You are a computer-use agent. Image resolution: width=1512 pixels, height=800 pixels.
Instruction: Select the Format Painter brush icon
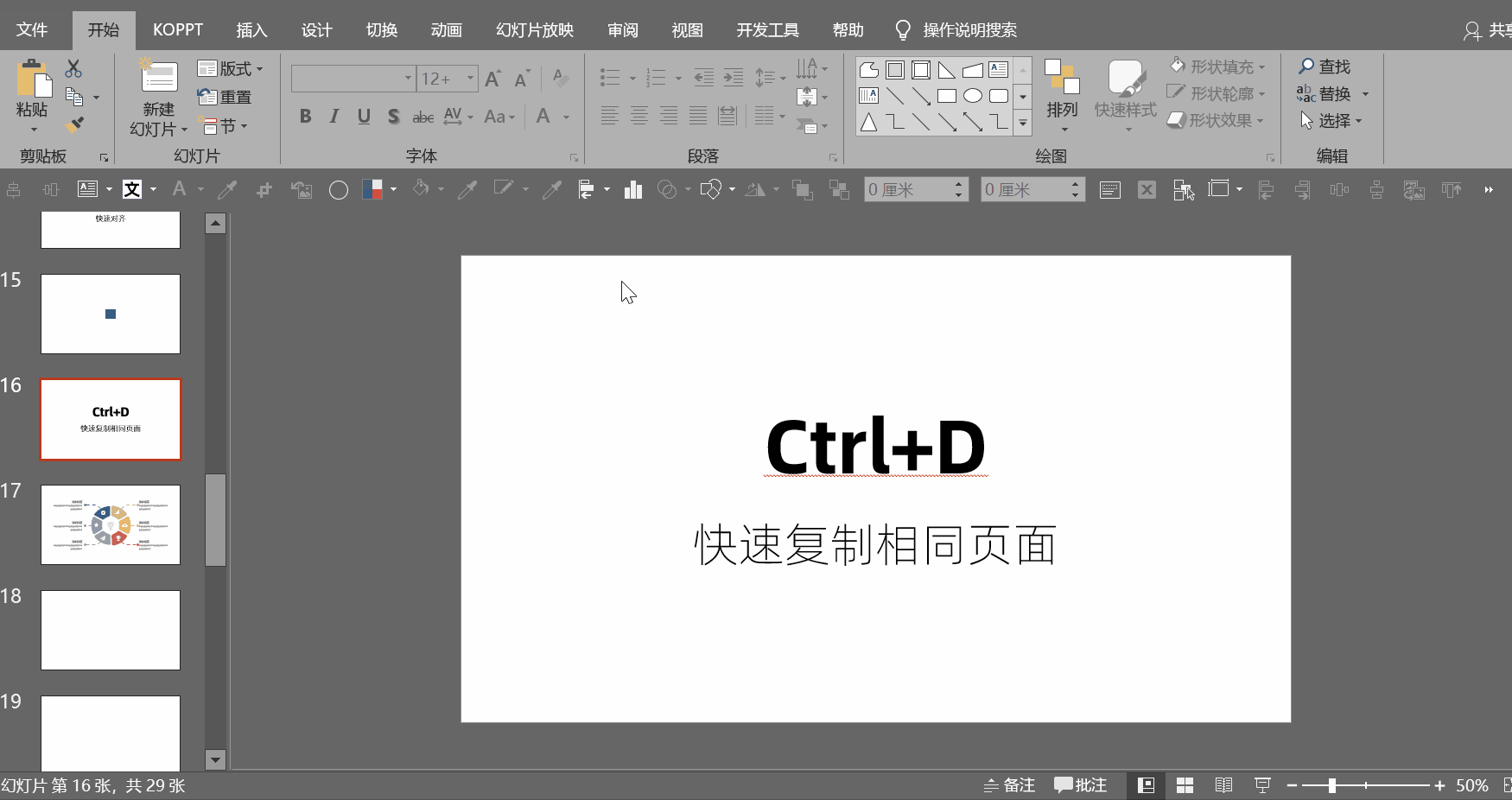pos(75,125)
